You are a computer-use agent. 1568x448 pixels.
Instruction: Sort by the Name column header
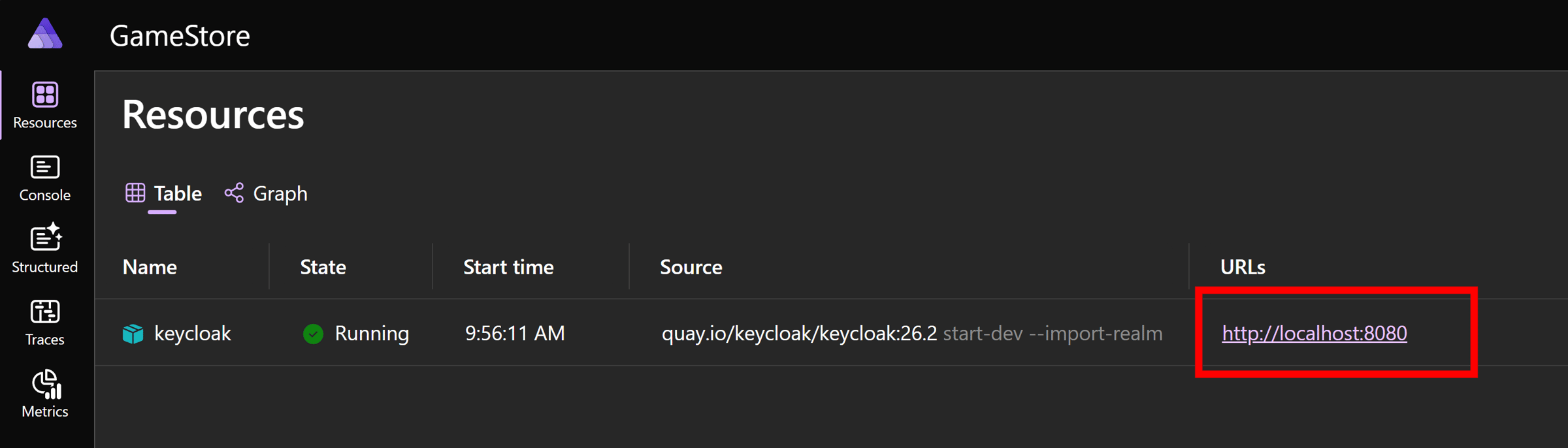coord(150,267)
